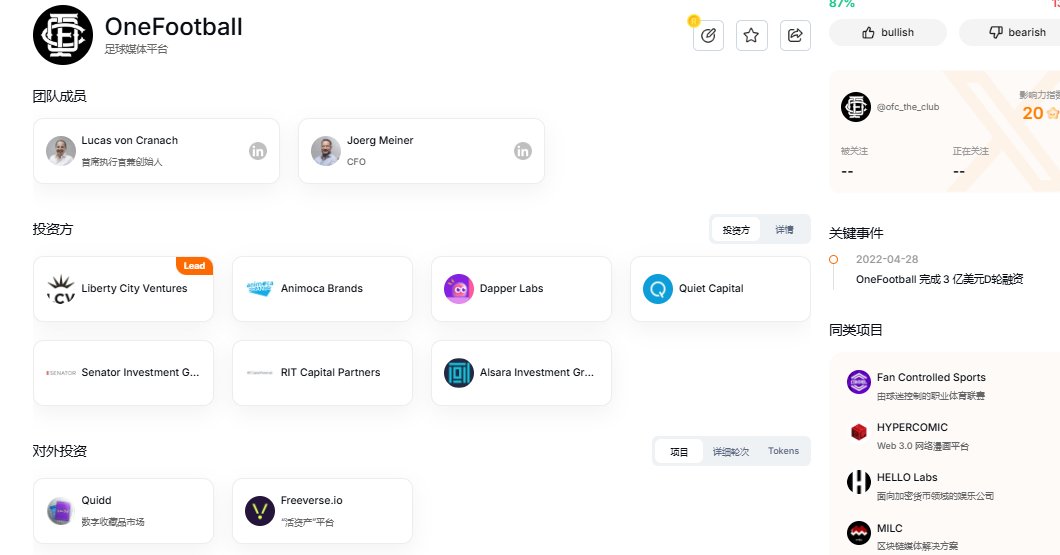Click the OneFootball title text
Screen dimensions: 1060x555
pos(174,27)
